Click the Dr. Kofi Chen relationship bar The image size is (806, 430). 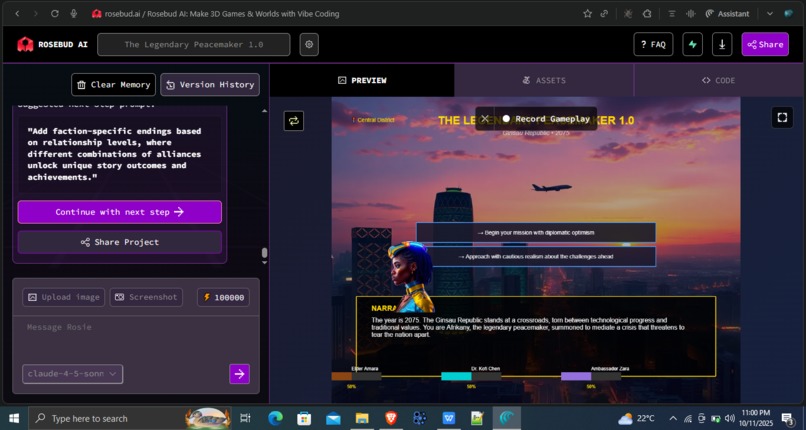471,377
